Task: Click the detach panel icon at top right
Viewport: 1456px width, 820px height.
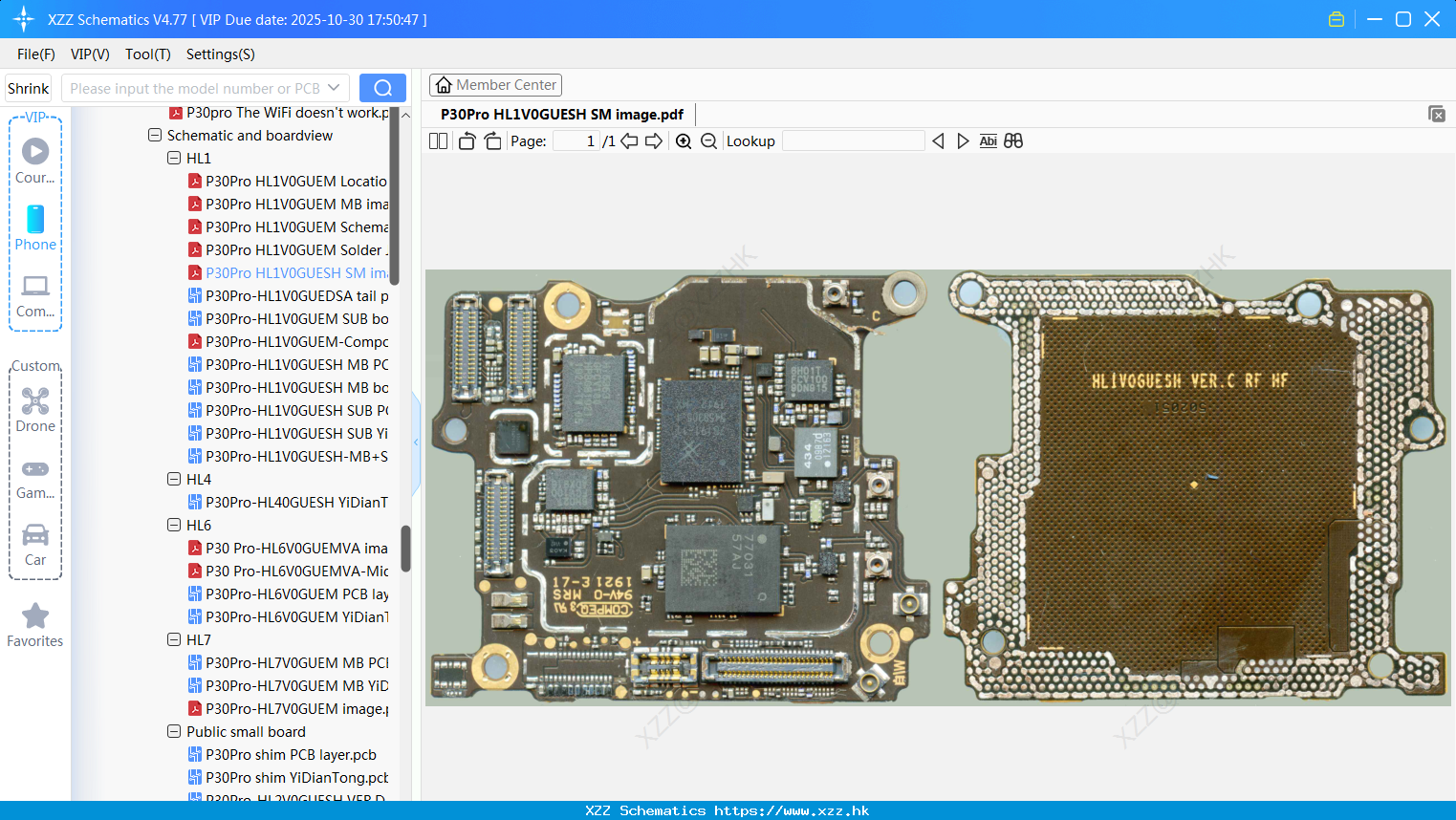Action: coord(1437,114)
